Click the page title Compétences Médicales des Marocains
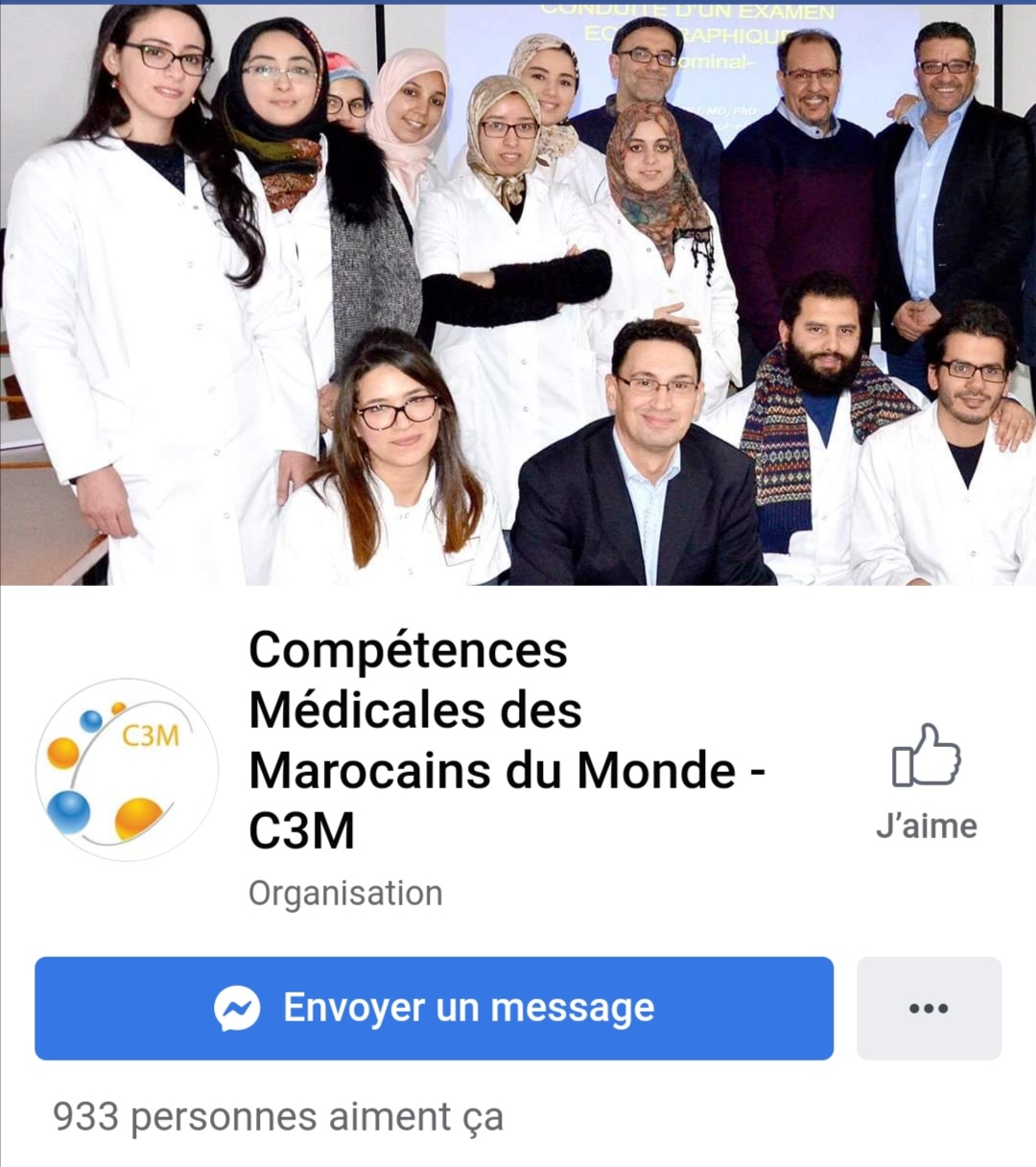Image resolution: width=1036 pixels, height=1167 pixels. click(x=506, y=739)
